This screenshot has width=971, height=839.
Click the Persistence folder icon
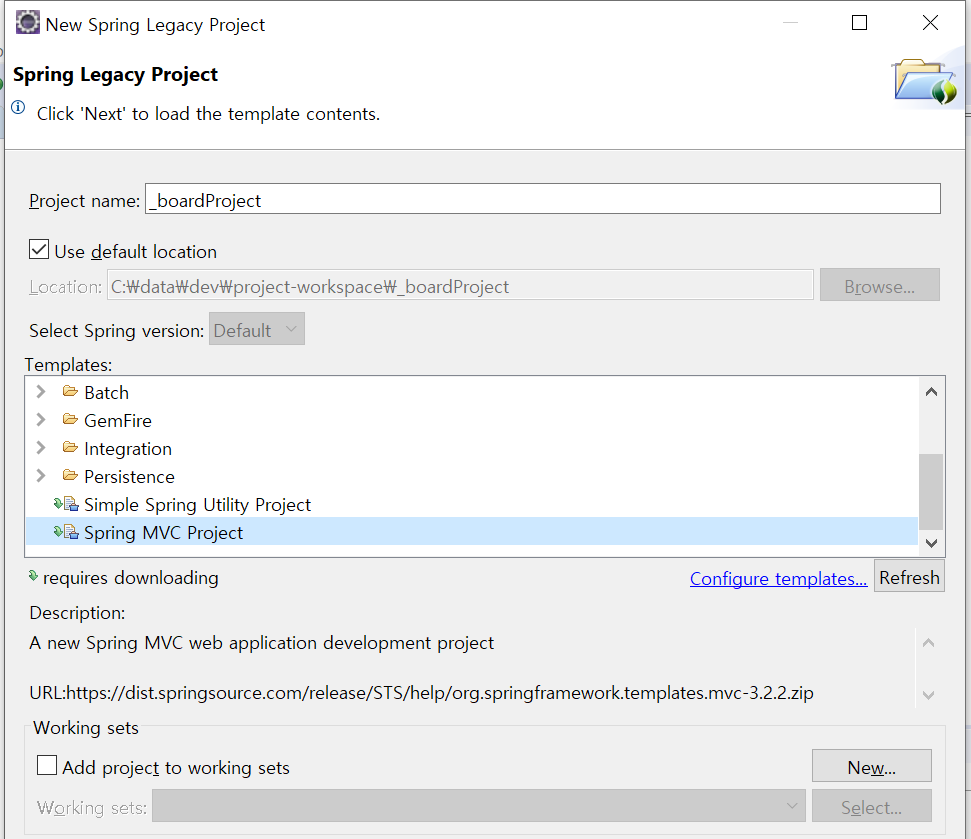tap(70, 476)
